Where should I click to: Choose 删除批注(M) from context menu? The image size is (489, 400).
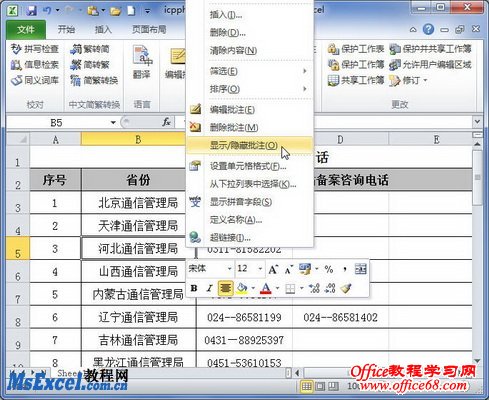[249, 127]
